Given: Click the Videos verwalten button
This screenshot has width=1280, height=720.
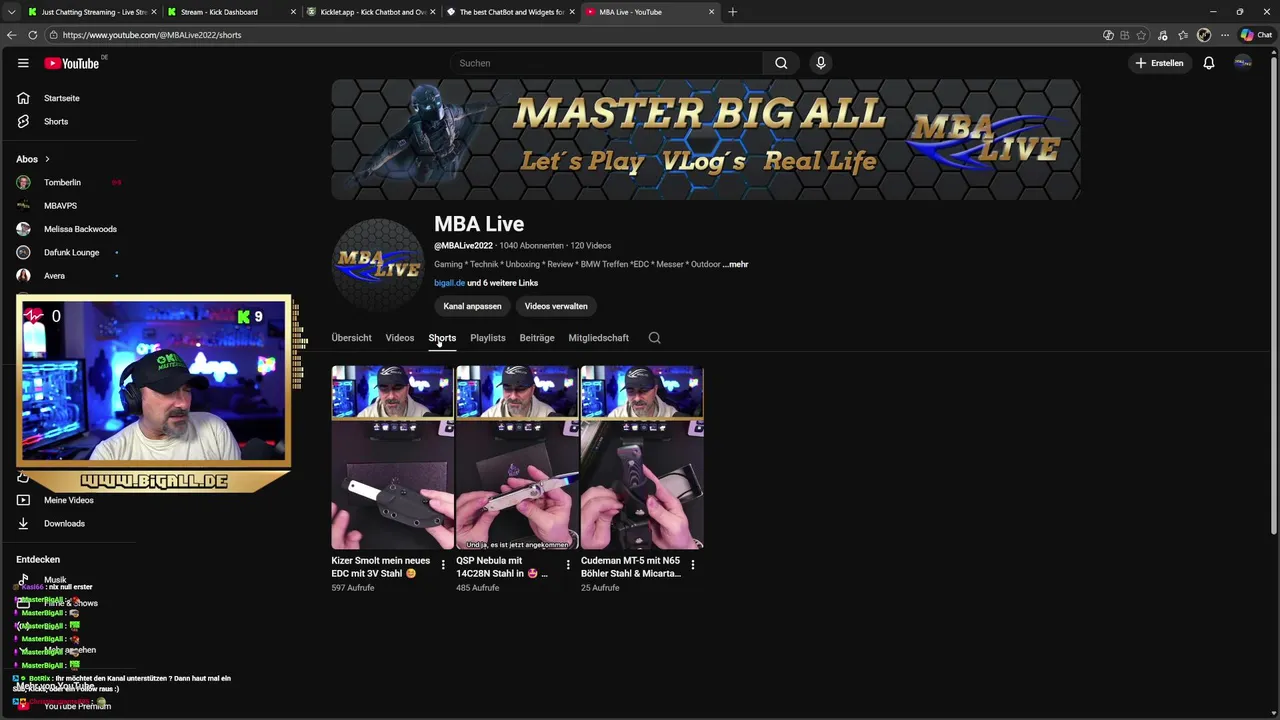Looking at the screenshot, I should [x=556, y=306].
